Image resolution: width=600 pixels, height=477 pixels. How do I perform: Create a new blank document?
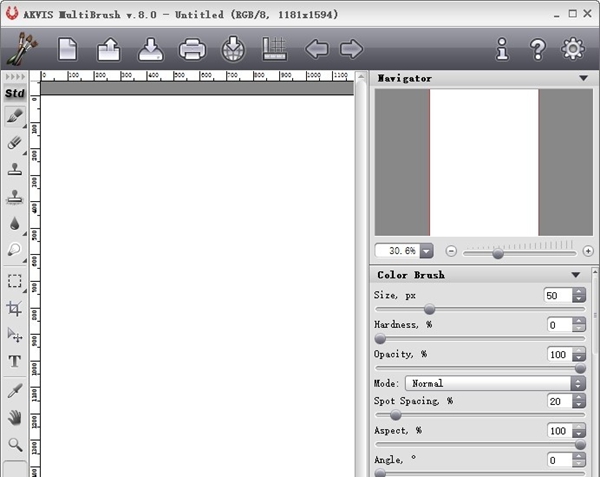(x=67, y=49)
